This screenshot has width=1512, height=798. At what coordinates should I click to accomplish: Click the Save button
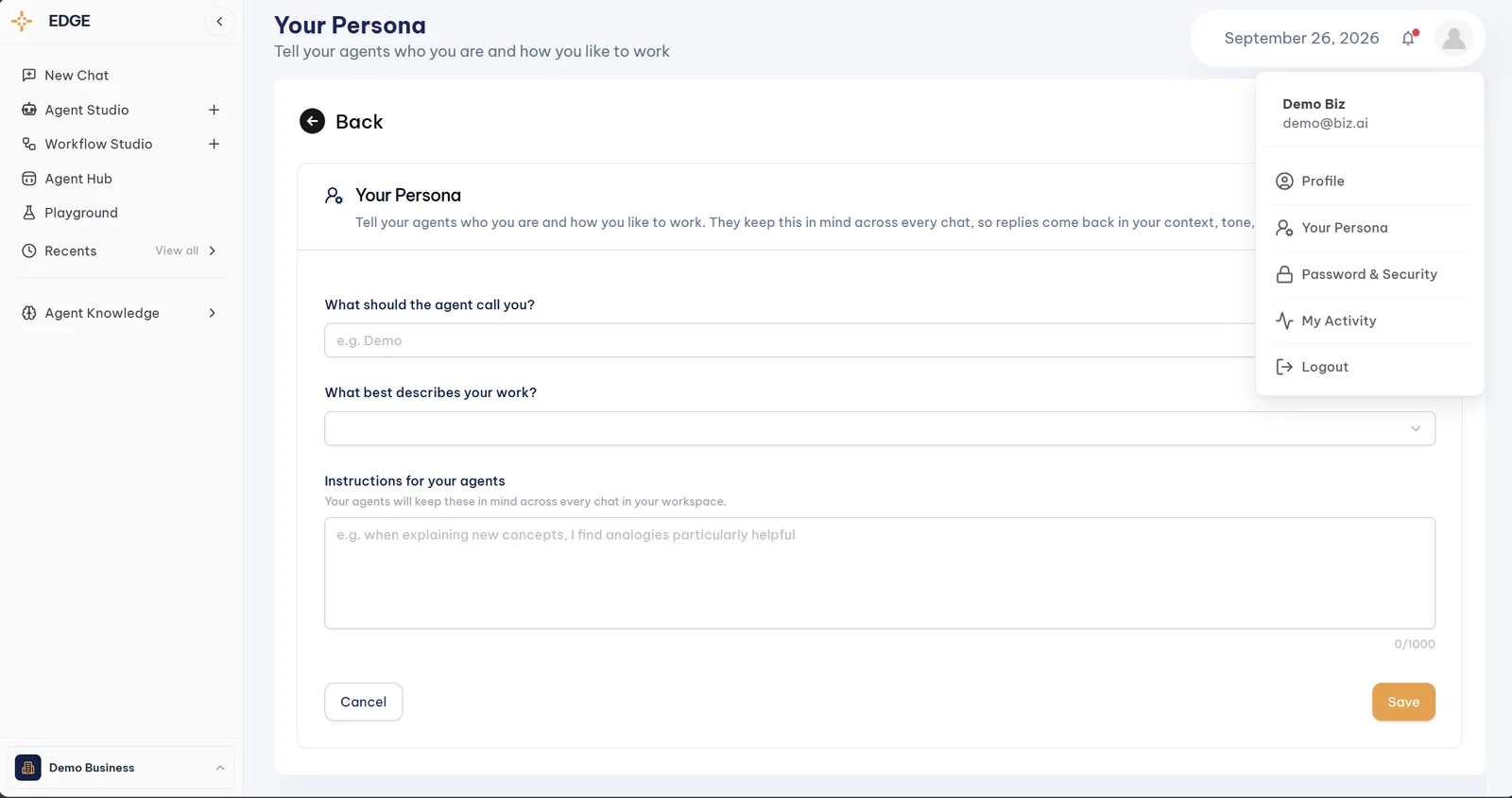1403,702
